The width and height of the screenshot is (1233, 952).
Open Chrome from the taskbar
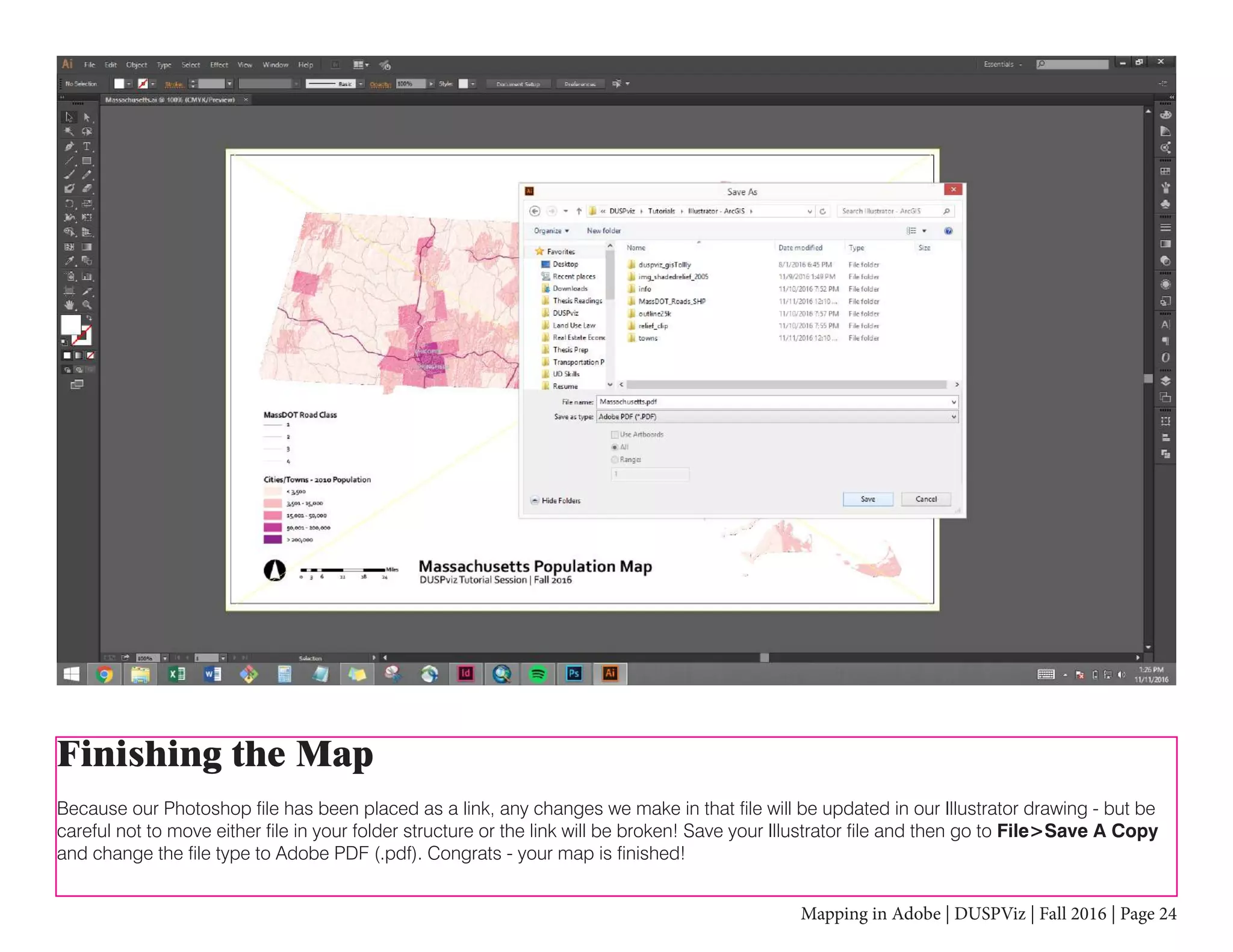click(x=105, y=674)
